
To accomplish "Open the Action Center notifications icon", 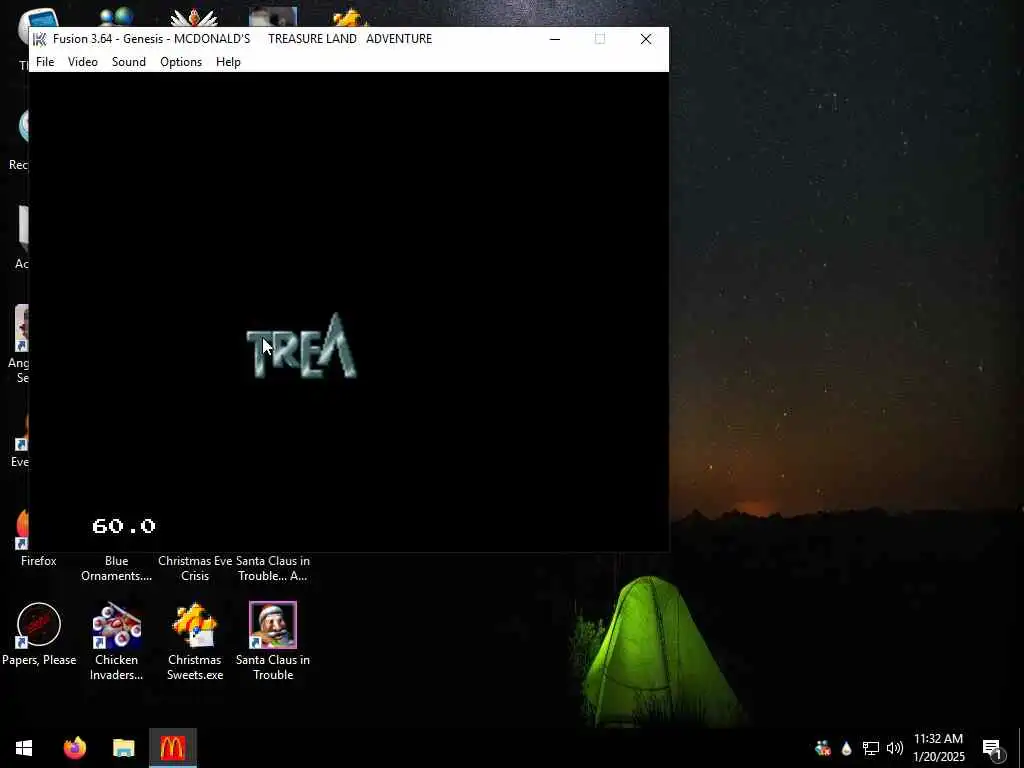I will (992, 748).
